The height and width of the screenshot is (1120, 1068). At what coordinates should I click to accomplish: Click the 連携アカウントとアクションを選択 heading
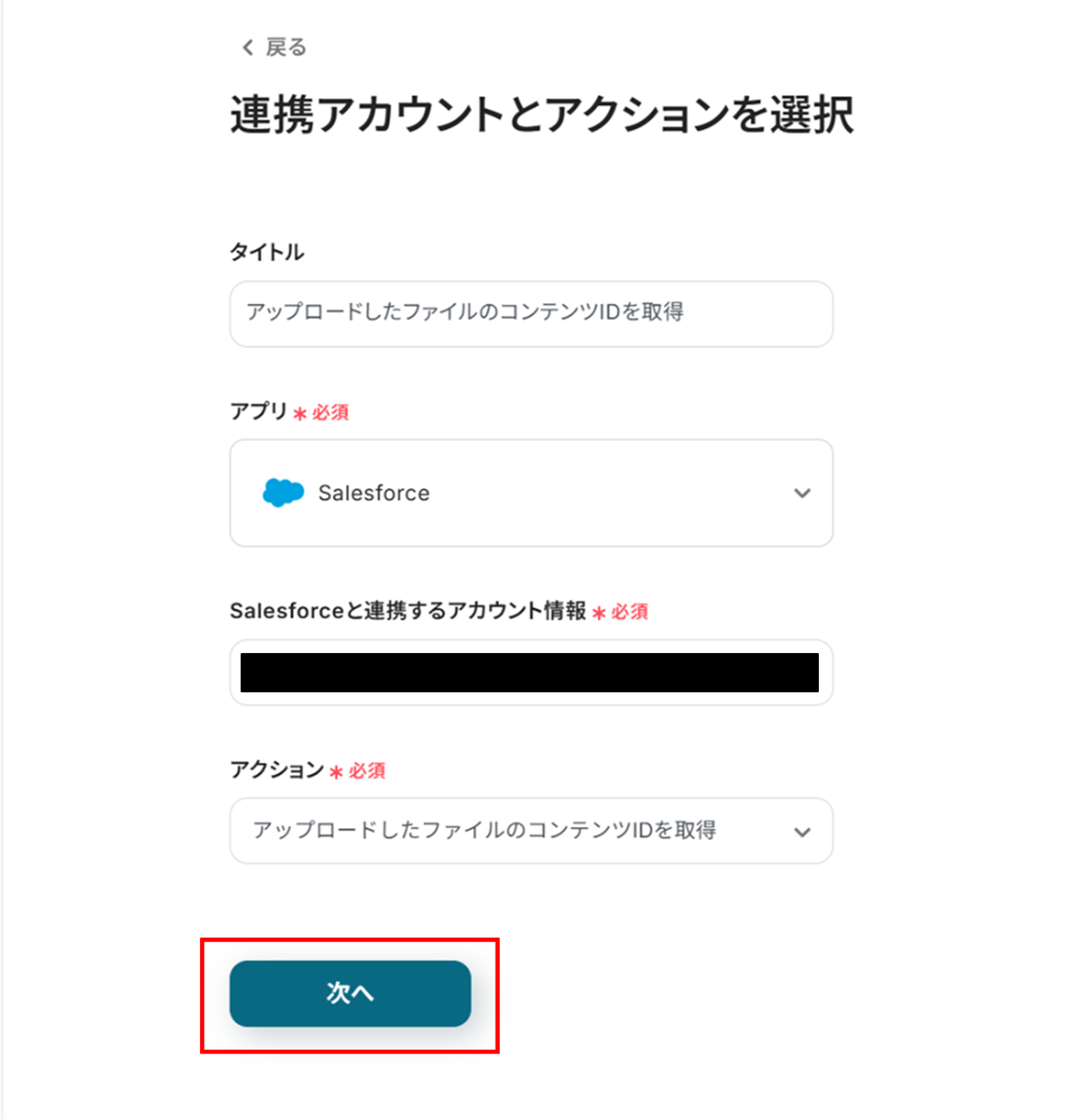pyautogui.click(x=542, y=114)
